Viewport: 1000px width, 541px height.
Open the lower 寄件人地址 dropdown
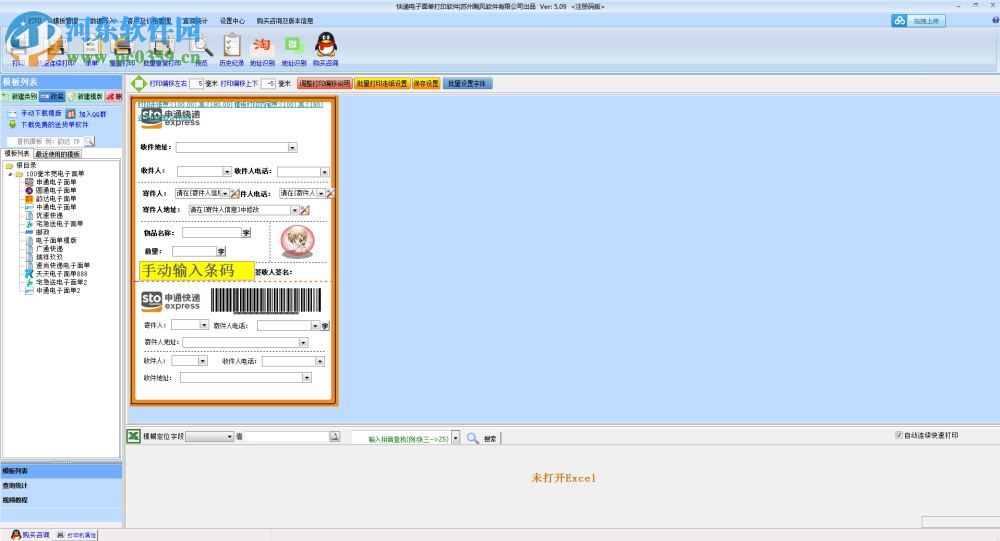(304, 343)
